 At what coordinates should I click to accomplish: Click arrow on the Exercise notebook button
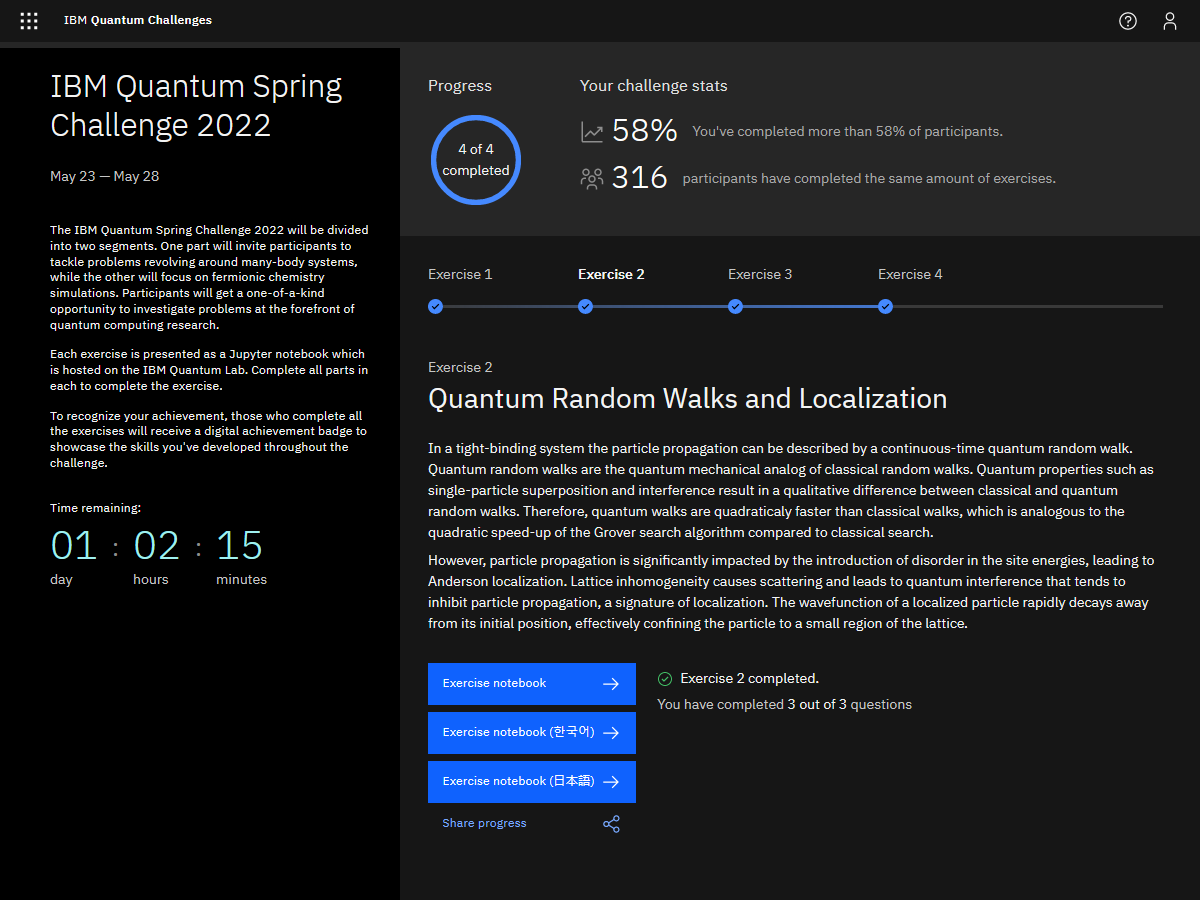coord(611,684)
